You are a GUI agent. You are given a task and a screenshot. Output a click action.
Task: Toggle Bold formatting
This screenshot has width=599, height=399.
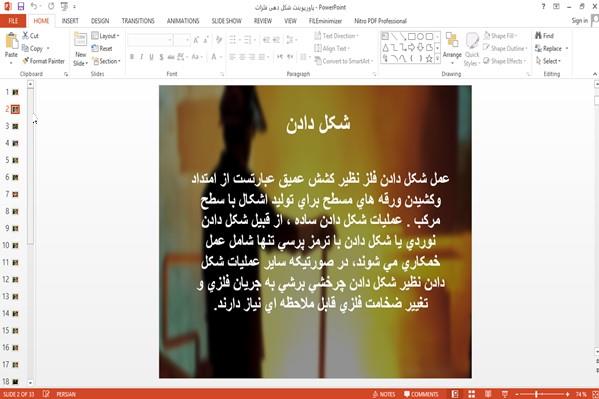[132, 57]
